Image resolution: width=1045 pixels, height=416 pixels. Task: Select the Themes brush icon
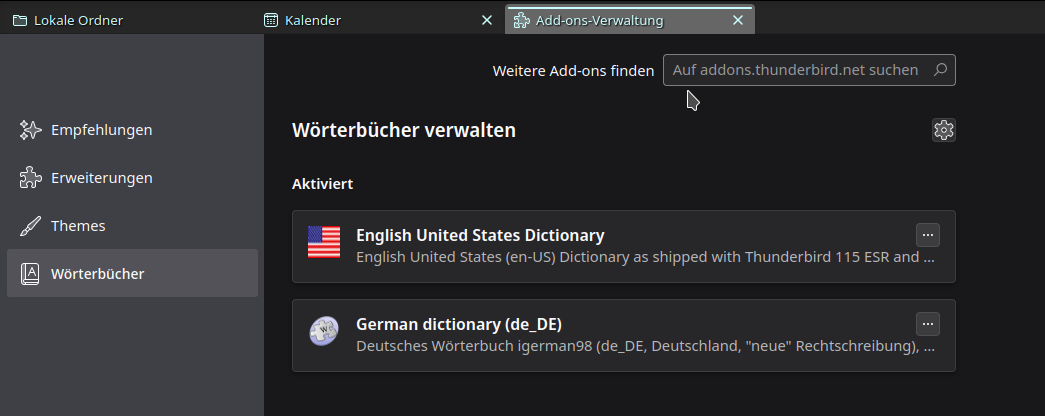(31, 226)
